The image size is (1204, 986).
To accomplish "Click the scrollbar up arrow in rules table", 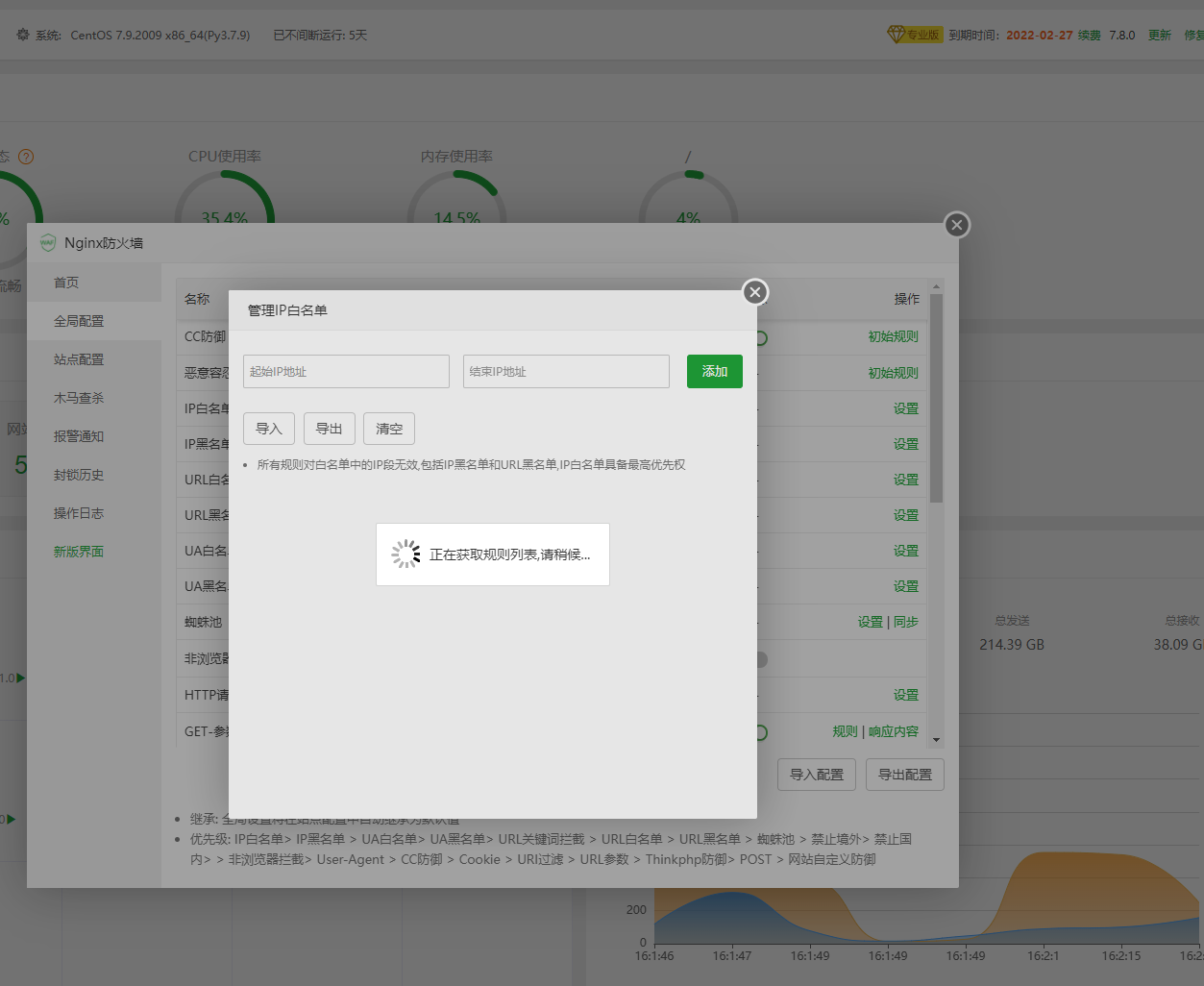I will point(937,285).
